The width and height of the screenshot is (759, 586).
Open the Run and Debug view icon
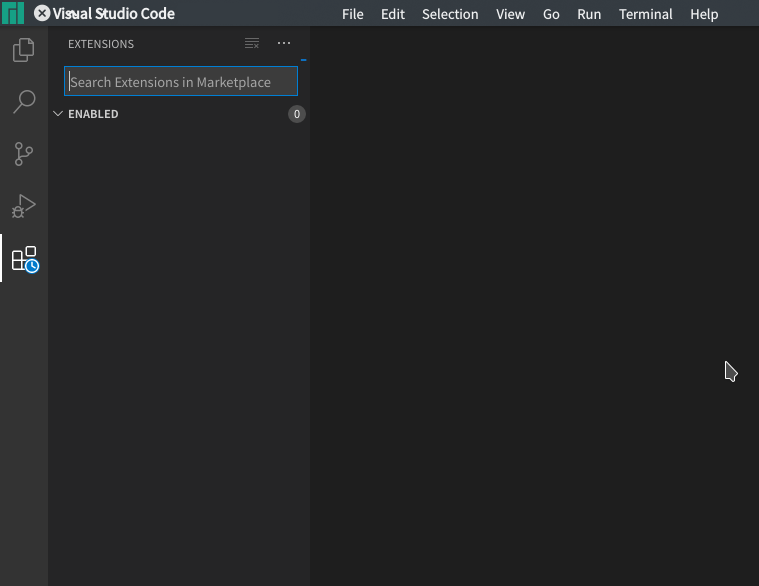(24, 206)
